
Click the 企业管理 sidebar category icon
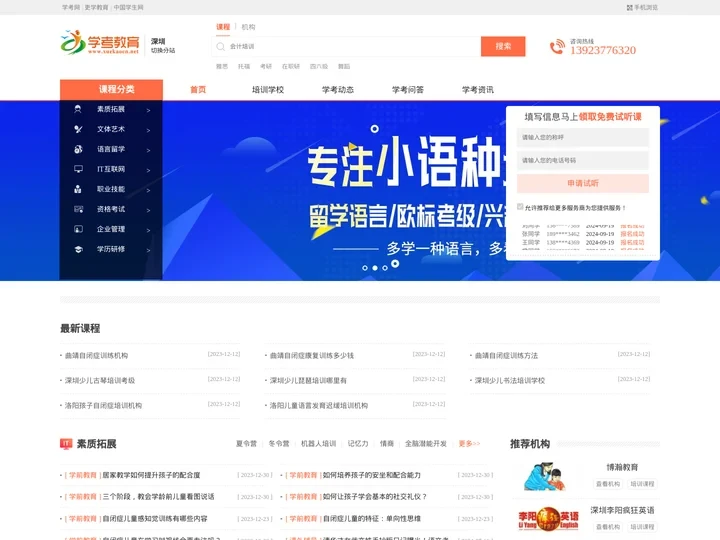pyautogui.click(x=78, y=229)
